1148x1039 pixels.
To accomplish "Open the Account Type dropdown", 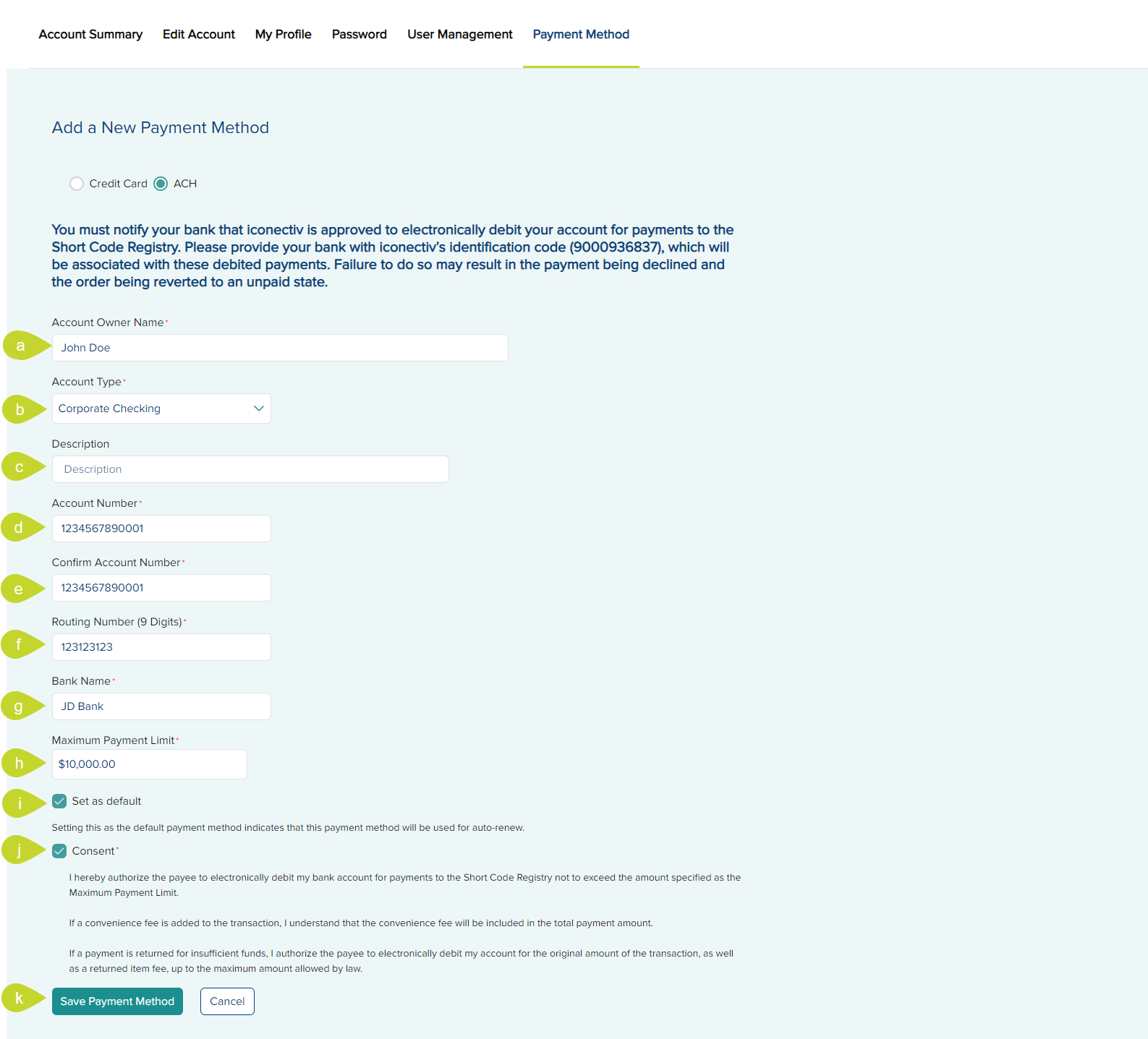I will pyautogui.click(x=161, y=409).
